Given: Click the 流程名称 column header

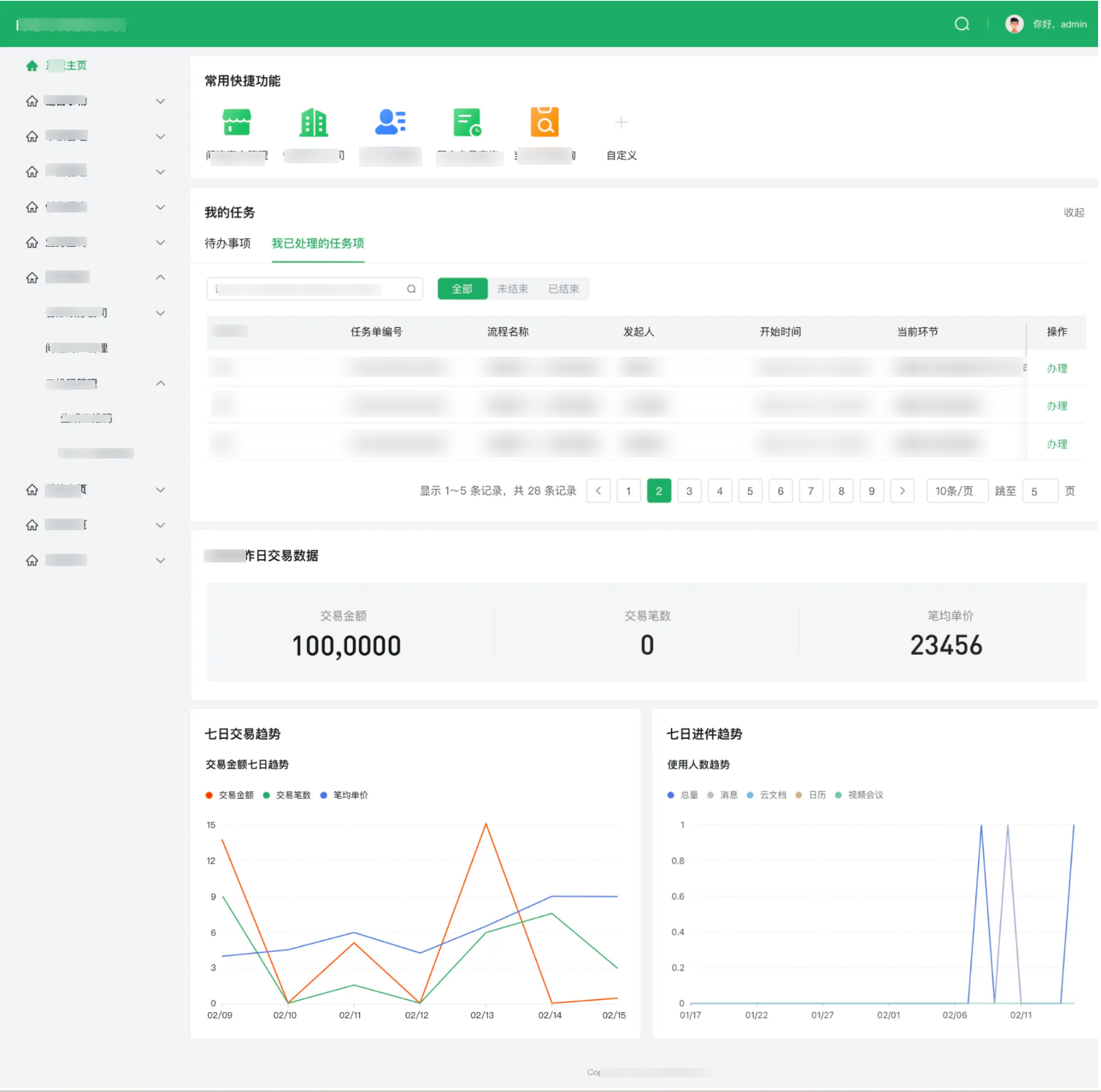Looking at the screenshot, I should tap(508, 332).
